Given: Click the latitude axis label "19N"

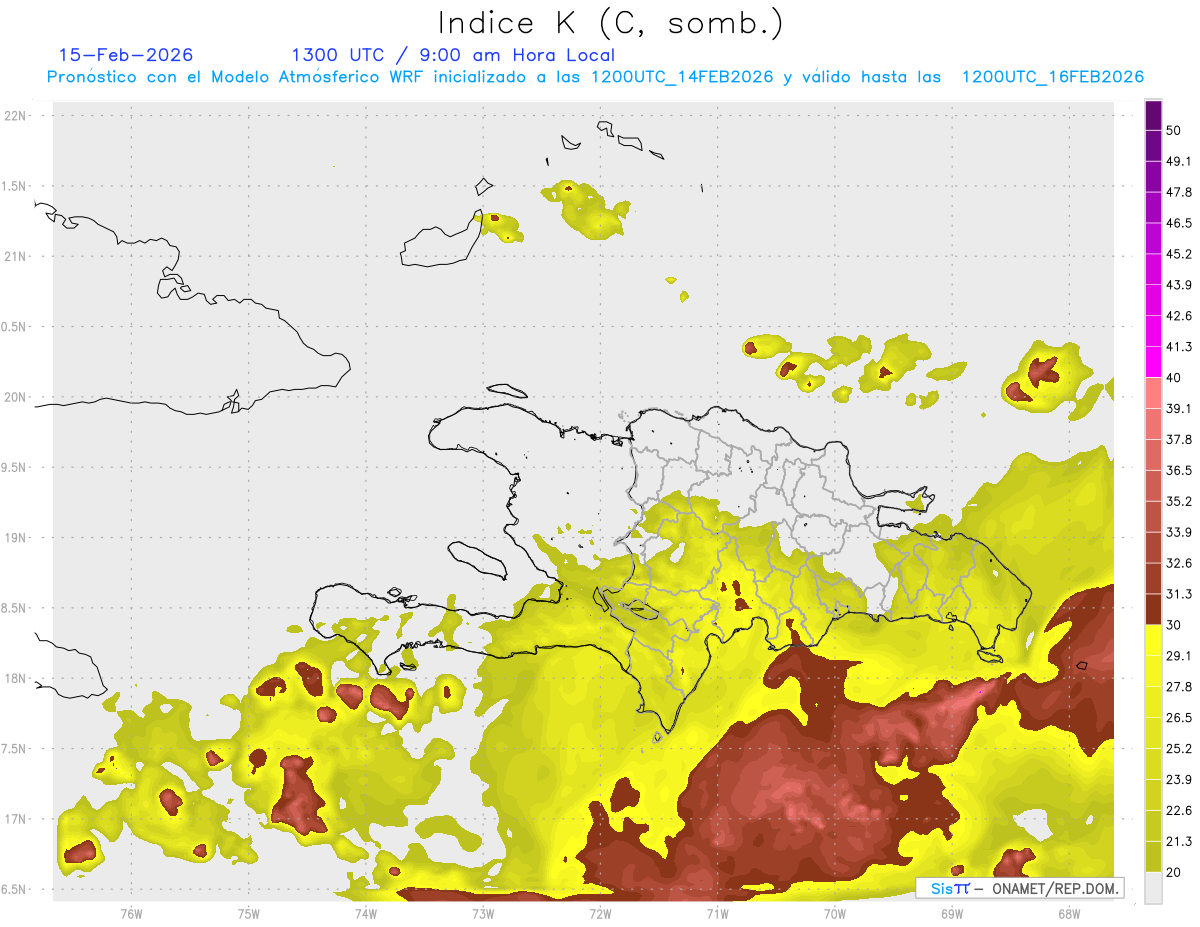Looking at the screenshot, I should click(16, 538).
